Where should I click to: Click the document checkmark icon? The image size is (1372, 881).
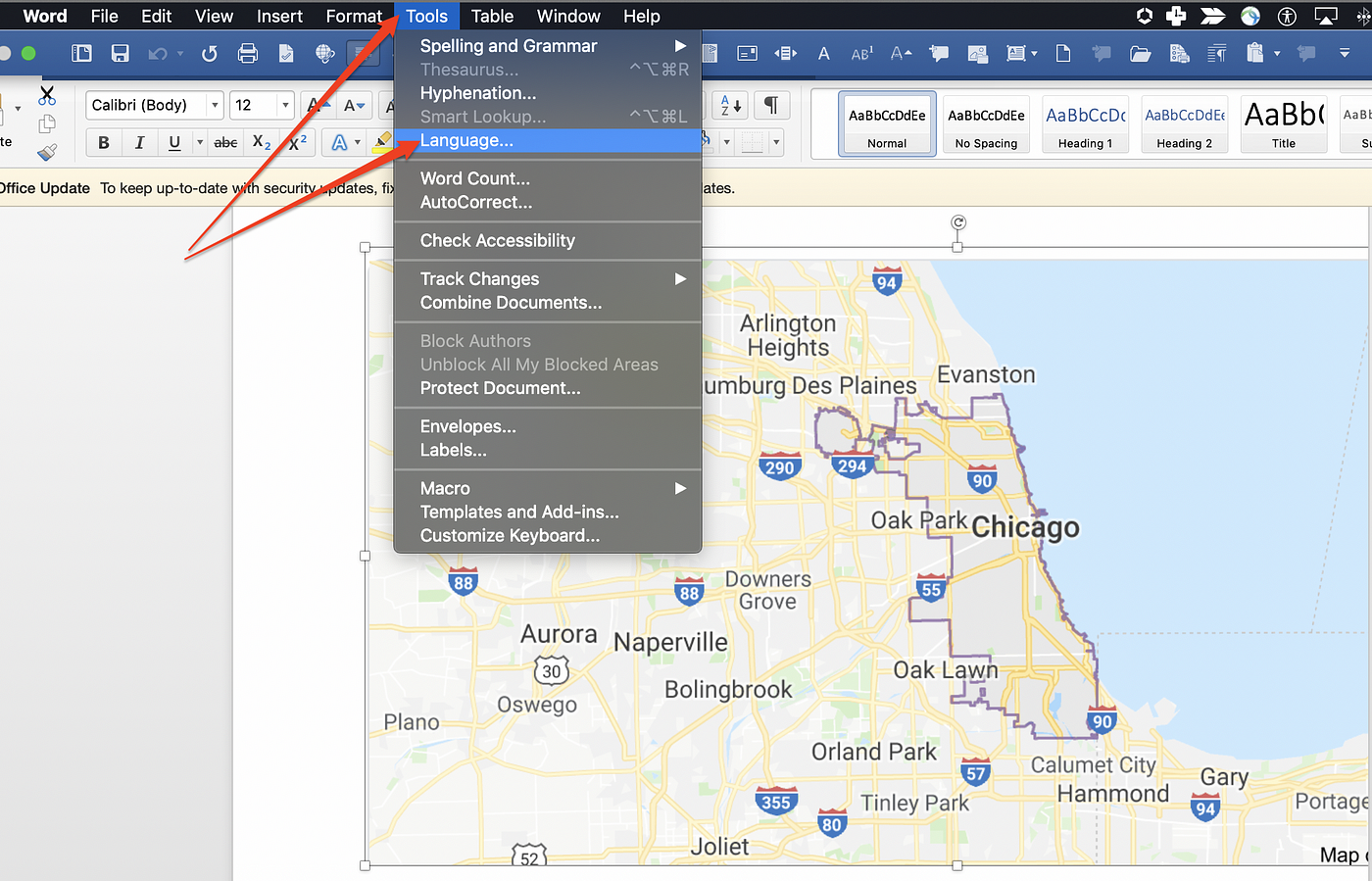coord(286,53)
